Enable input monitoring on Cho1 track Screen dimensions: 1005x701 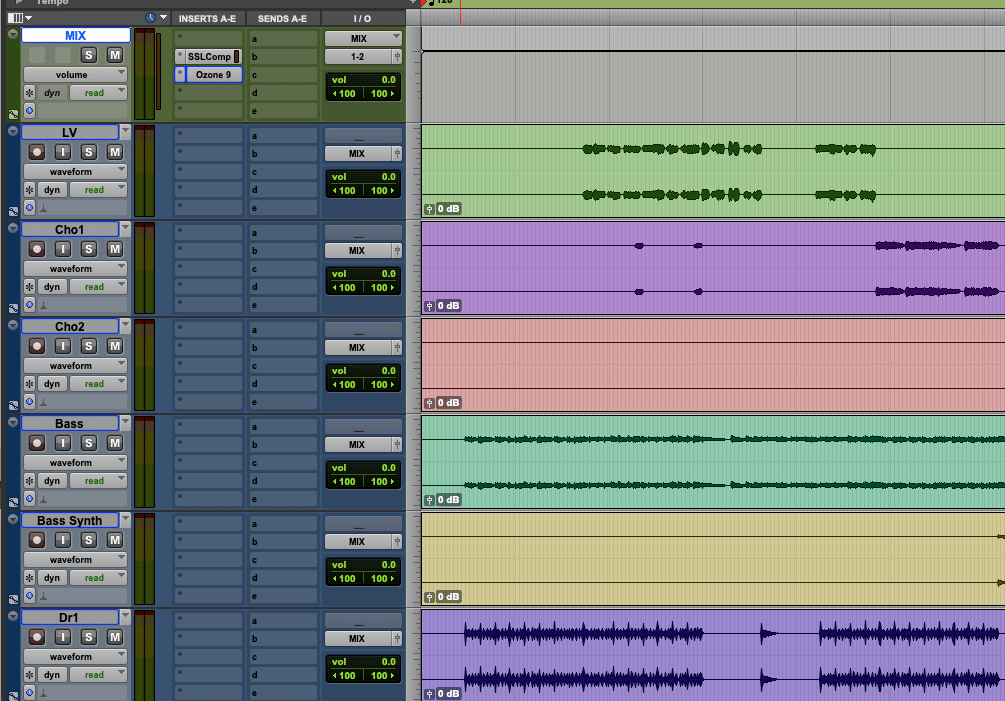click(63, 249)
